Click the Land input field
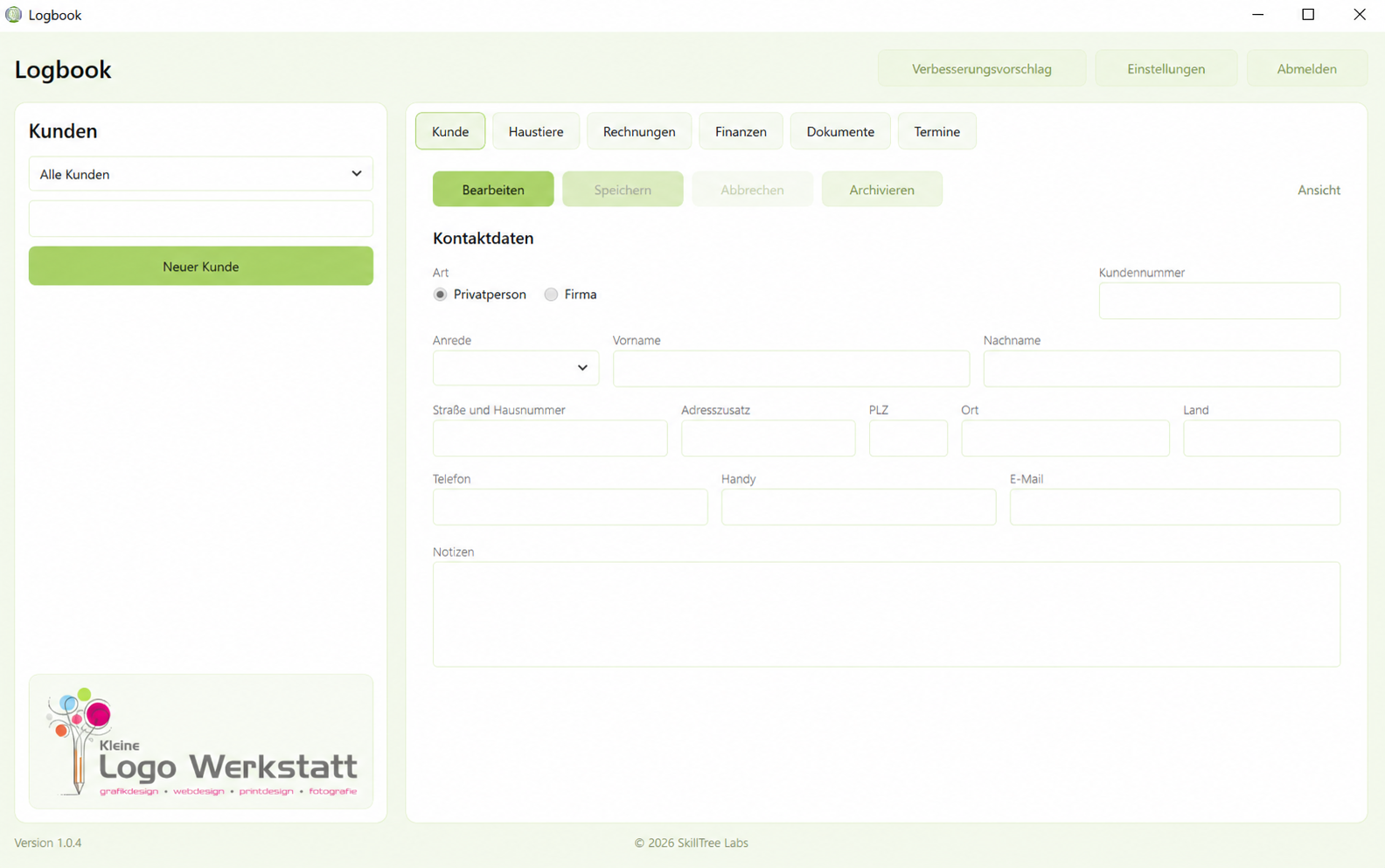The width and height of the screenshot is (1385, 868). coord(1262,438)
